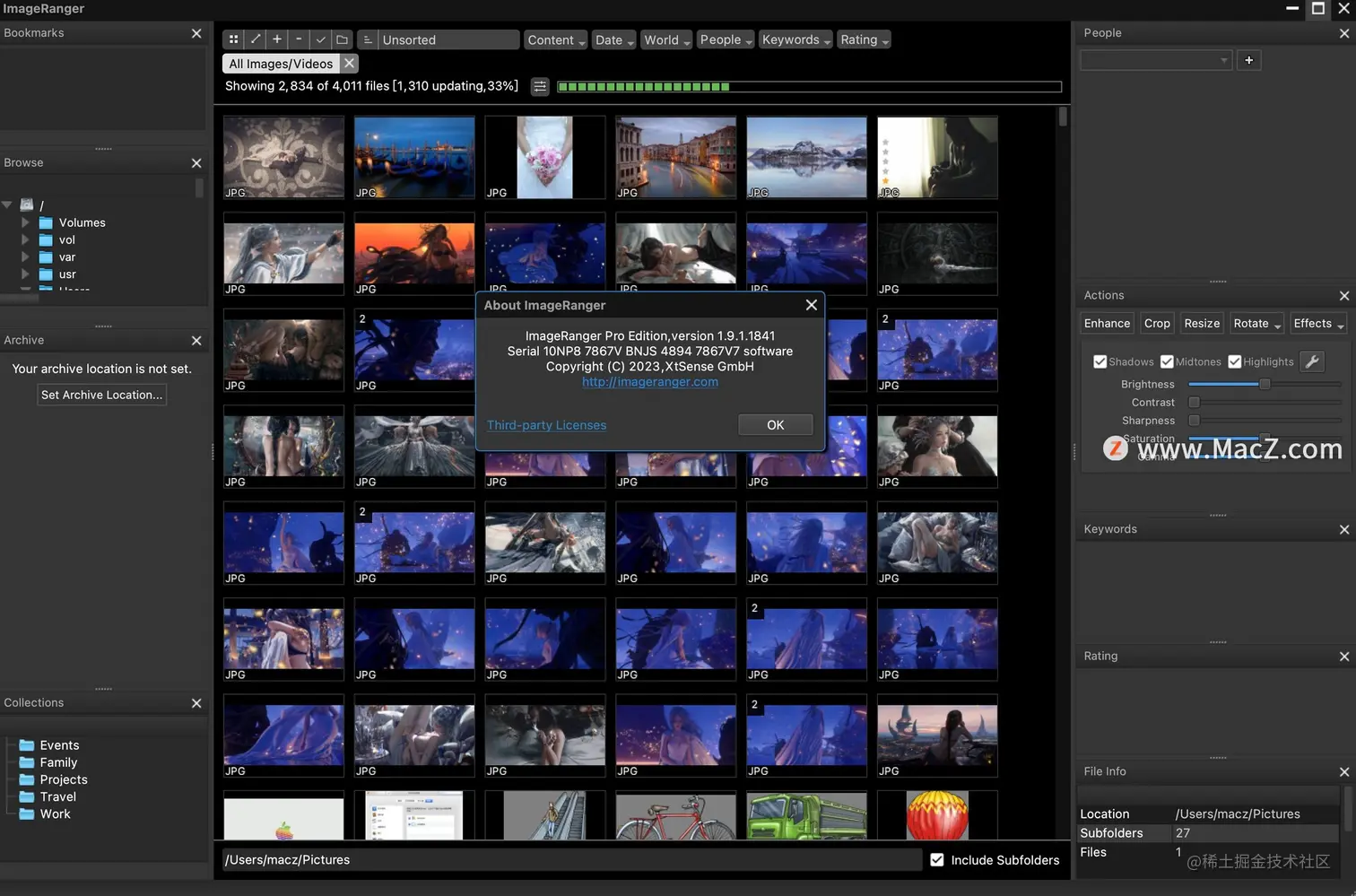The image size is (1356, 896).
Task: Open the World filter dropdown
Action: click(x=666, y=39)
